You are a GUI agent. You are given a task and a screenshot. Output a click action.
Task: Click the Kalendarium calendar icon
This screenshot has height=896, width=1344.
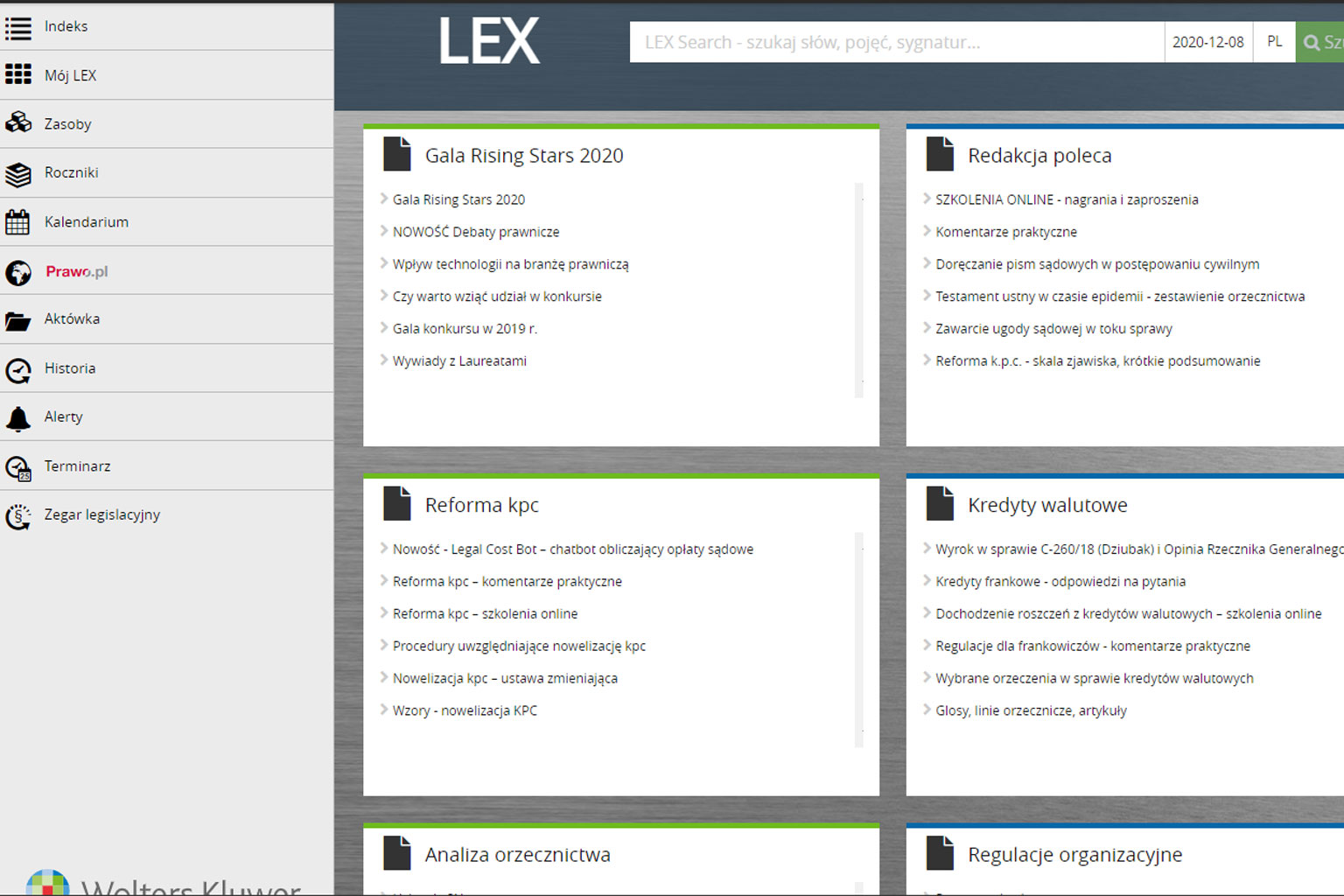point(18,222)
